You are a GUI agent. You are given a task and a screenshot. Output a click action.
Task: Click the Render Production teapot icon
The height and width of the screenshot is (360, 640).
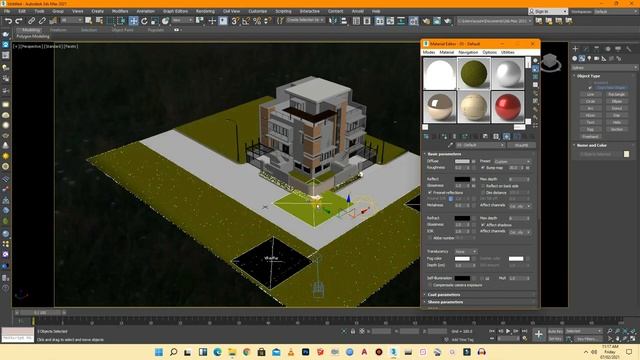point(448,21)
